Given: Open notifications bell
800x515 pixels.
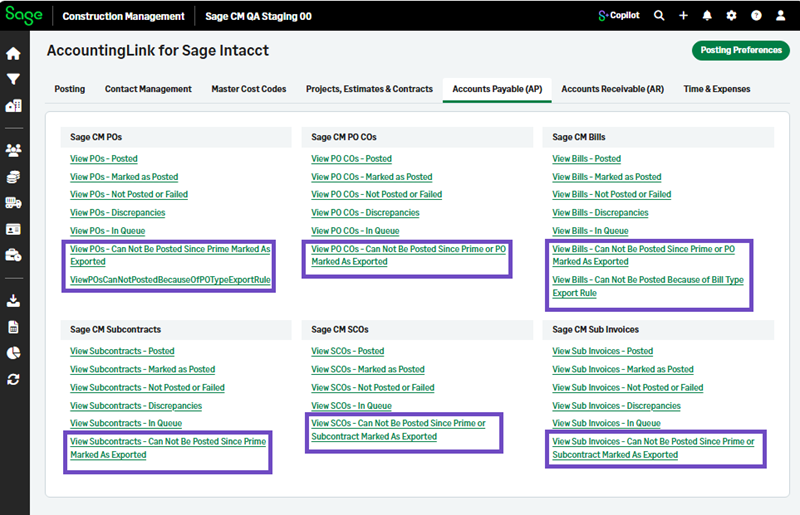Looking at the screenshot, I should 707,16.
